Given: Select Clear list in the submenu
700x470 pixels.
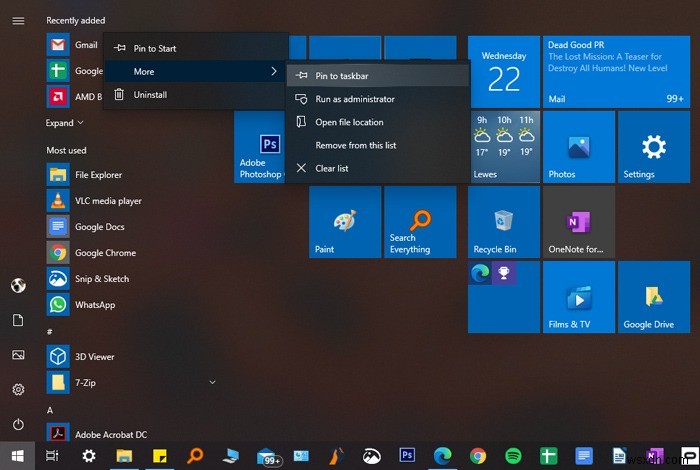Looking at the screenshot, I should pyautogui.click(x=378, y=168).
